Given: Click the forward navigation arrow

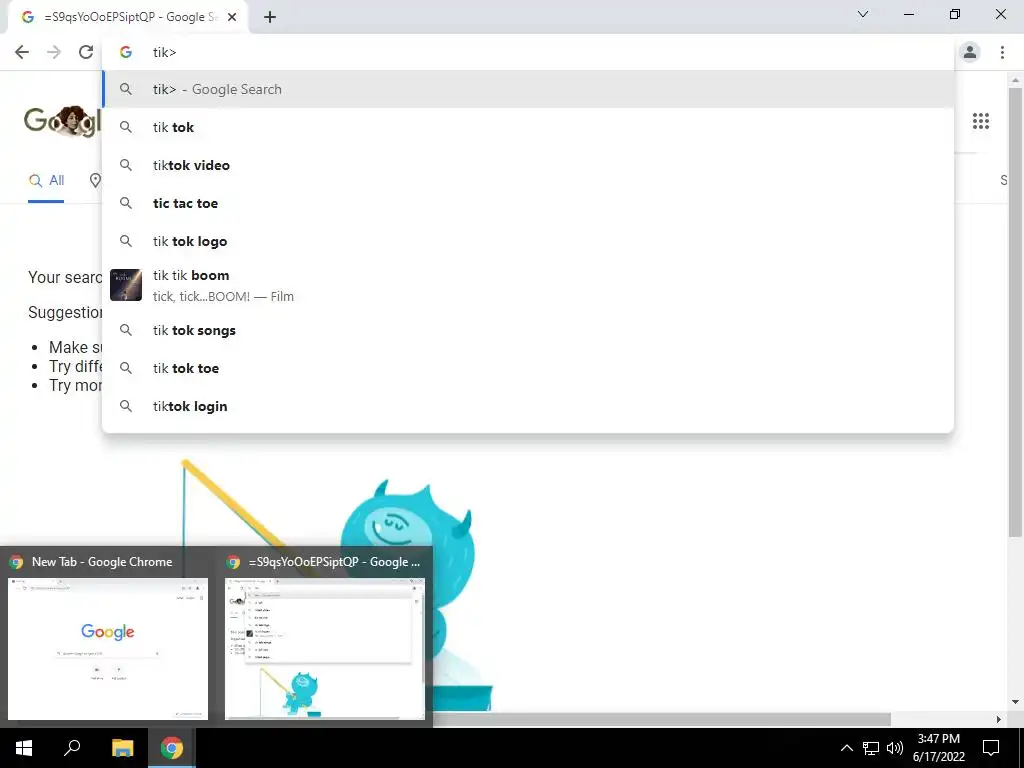Looking at the screenshot, I should 54,52.
